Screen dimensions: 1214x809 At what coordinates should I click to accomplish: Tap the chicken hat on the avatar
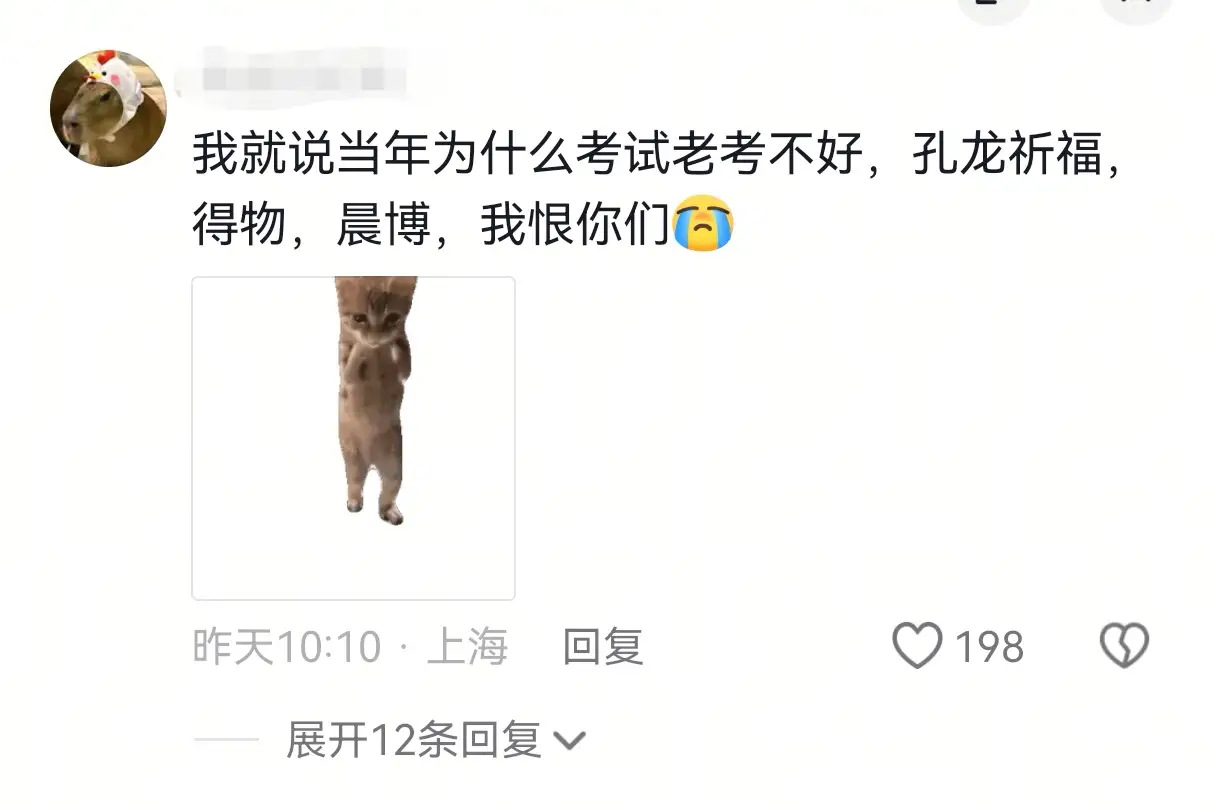112,82
